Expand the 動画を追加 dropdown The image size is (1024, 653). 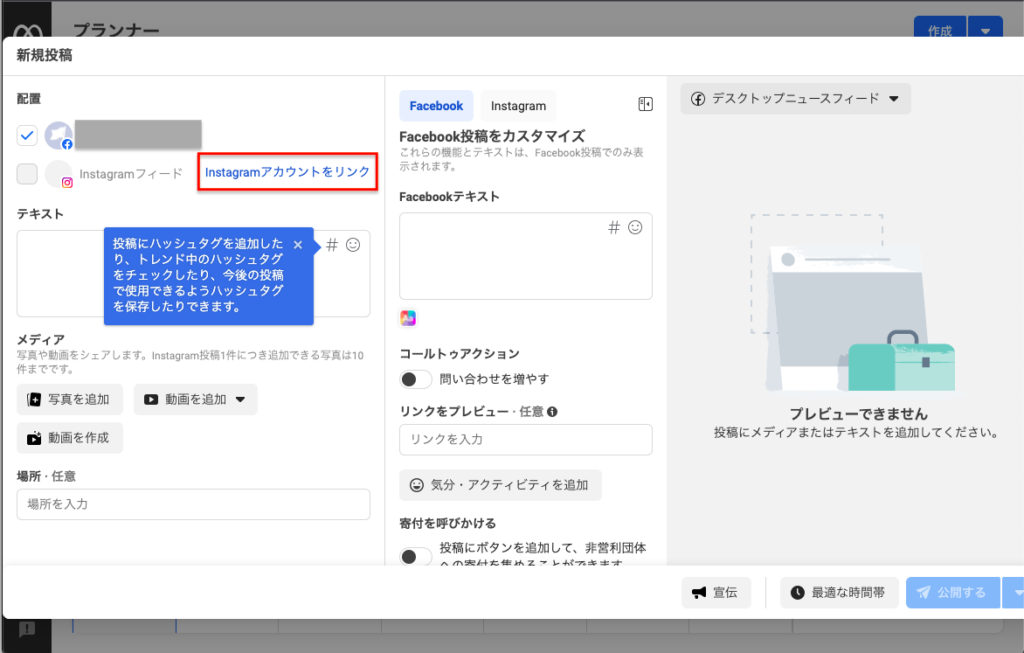240,400
